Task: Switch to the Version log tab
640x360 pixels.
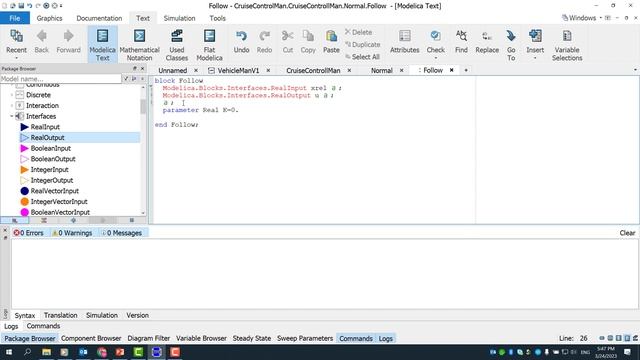Action: tap(138, 315)
